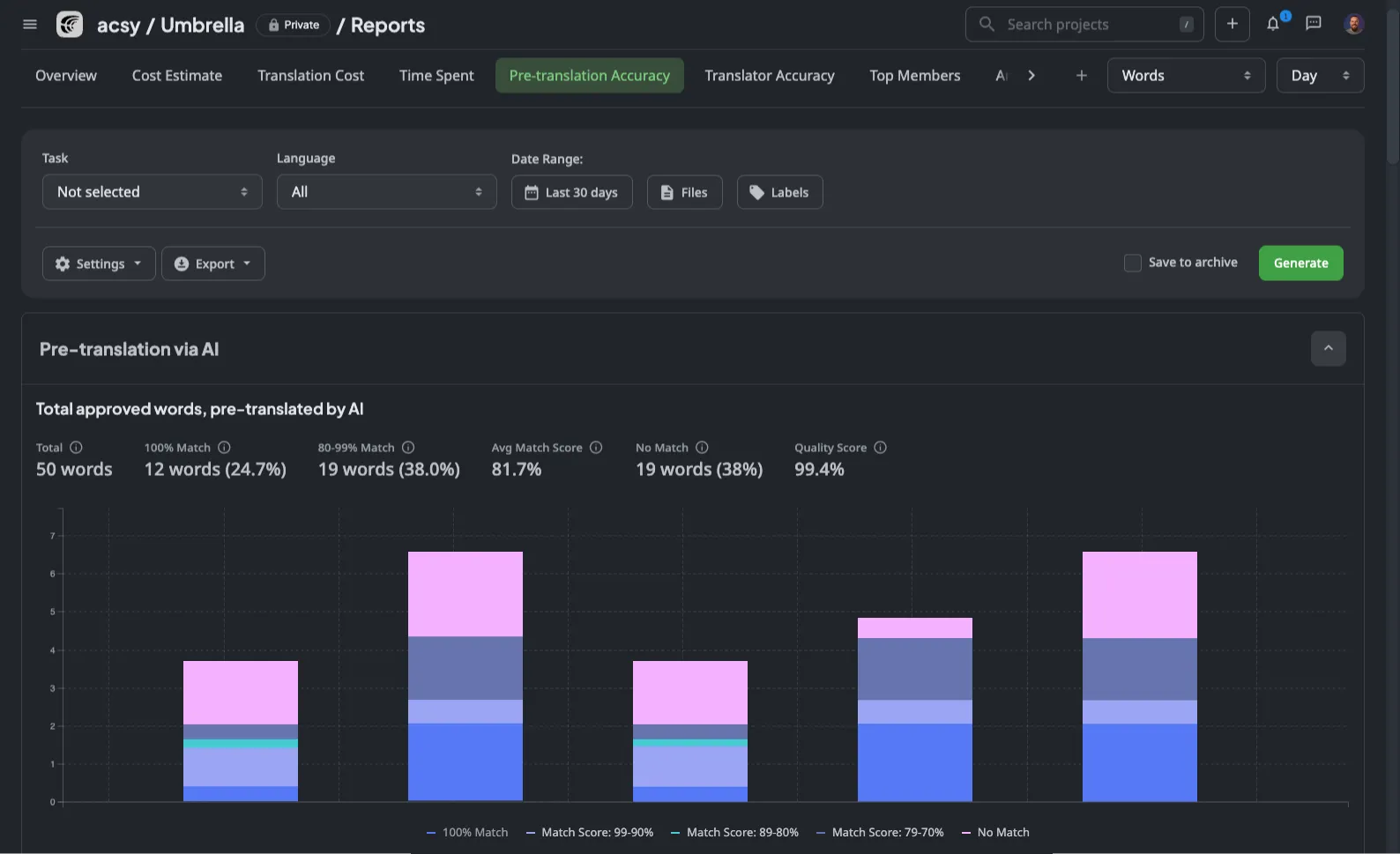Open the messages chat icon
The width and height of the screenshot is (1400, 854).
[1314, 24]
